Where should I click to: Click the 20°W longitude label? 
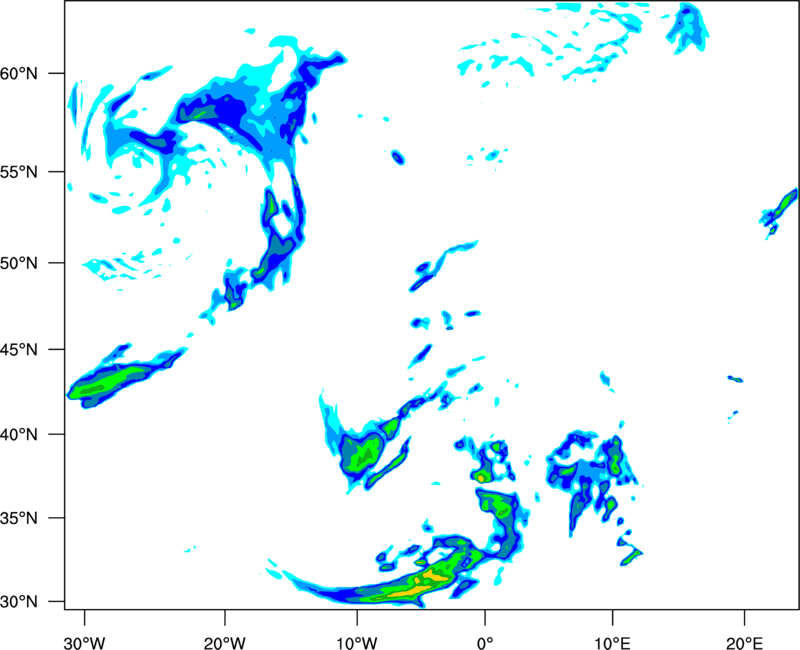tap(225, 643)
